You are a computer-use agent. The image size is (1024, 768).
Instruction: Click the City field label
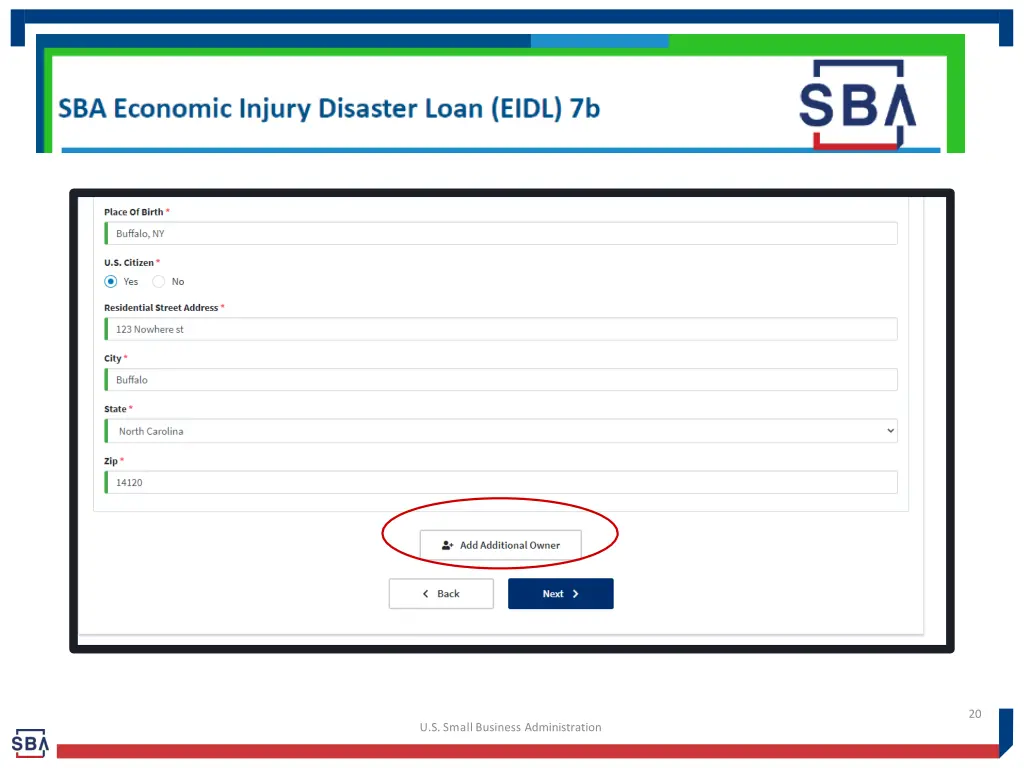[x=112, y=359]
